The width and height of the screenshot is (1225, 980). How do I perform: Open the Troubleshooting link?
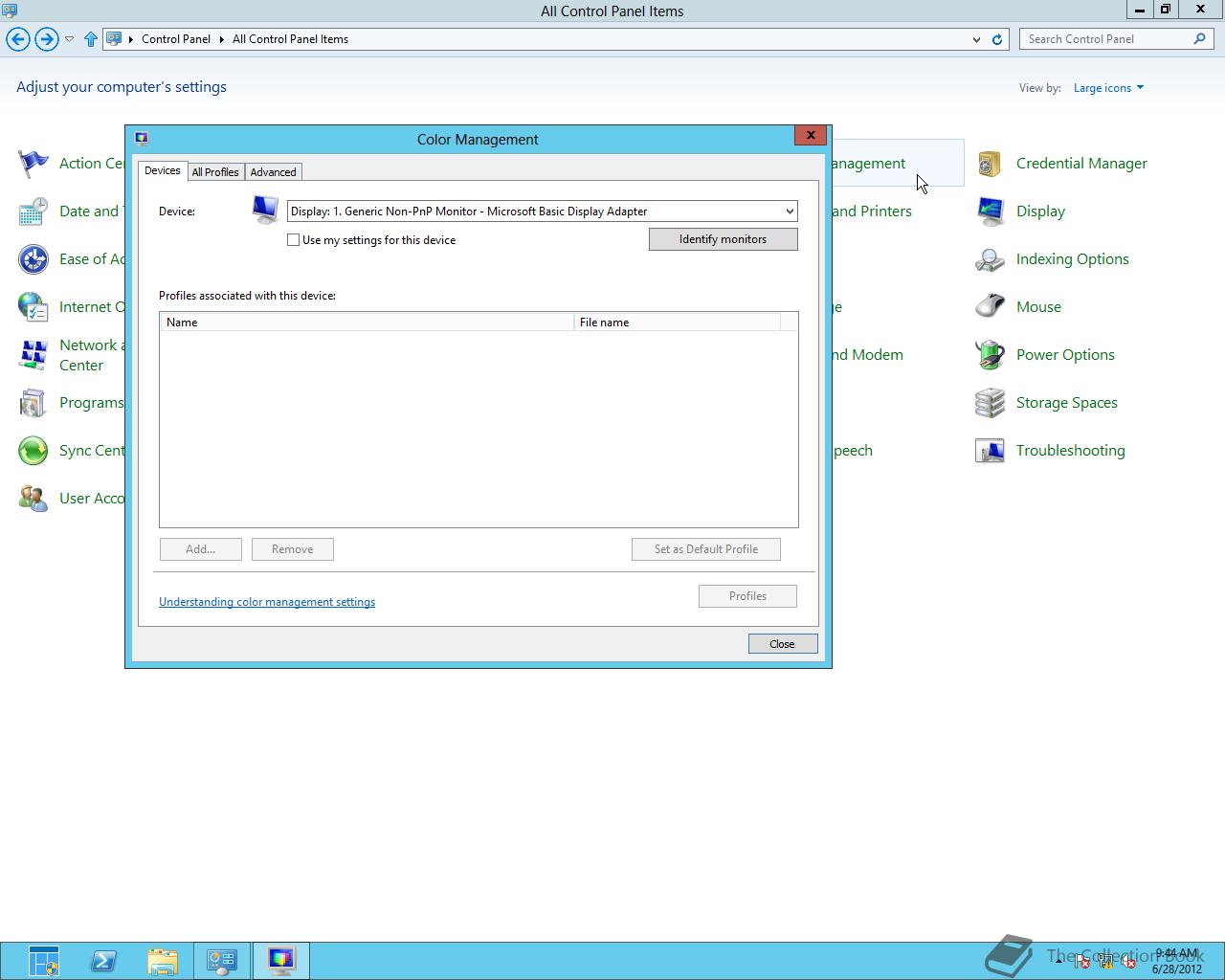coord(1070,451)
